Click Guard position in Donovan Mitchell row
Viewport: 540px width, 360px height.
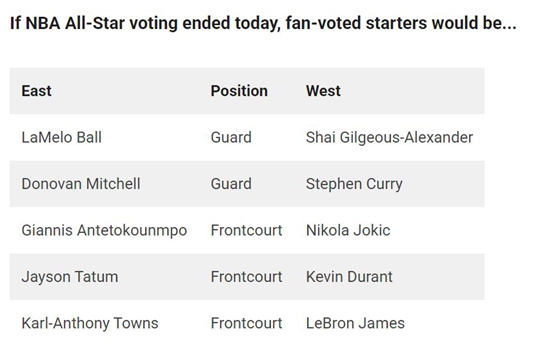tap(231, 184)
